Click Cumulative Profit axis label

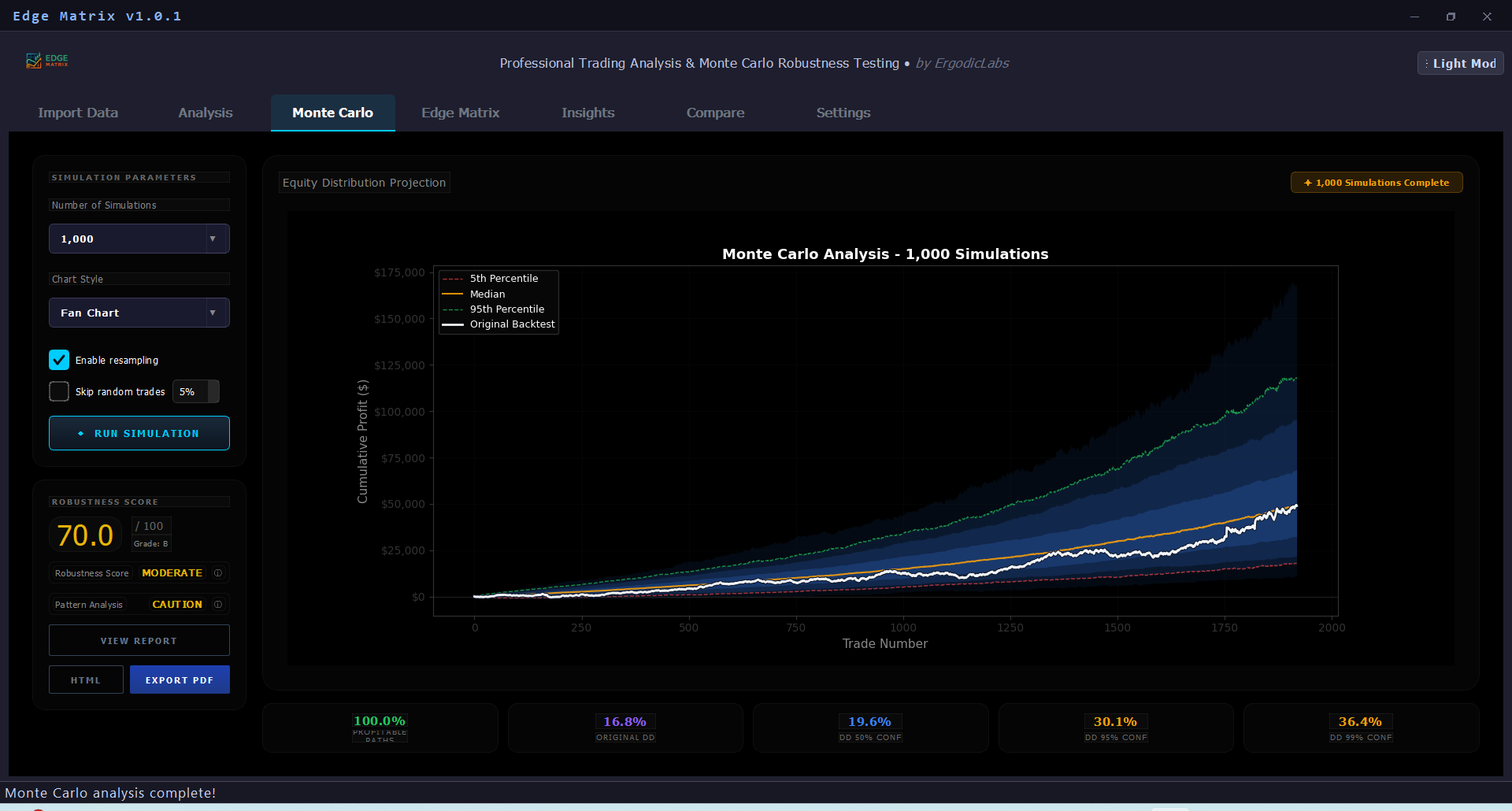[362, 442]
